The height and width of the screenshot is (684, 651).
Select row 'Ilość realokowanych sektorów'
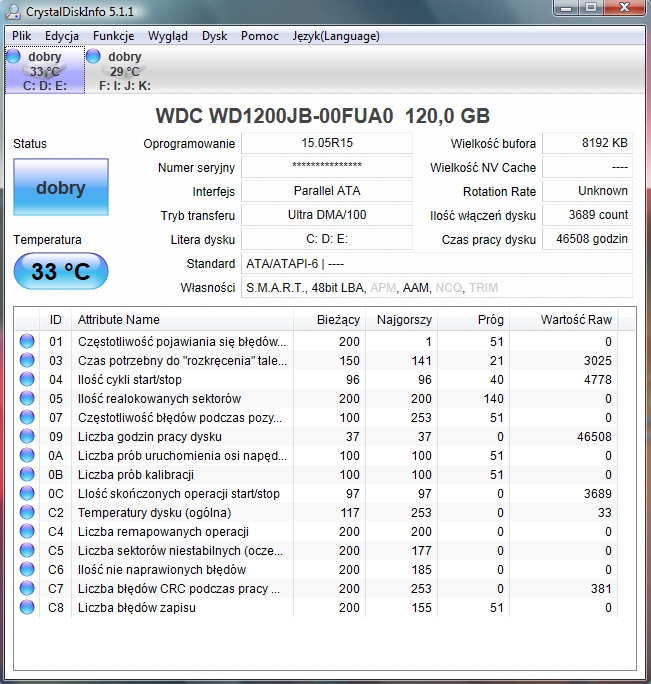(x=316, y=398)
